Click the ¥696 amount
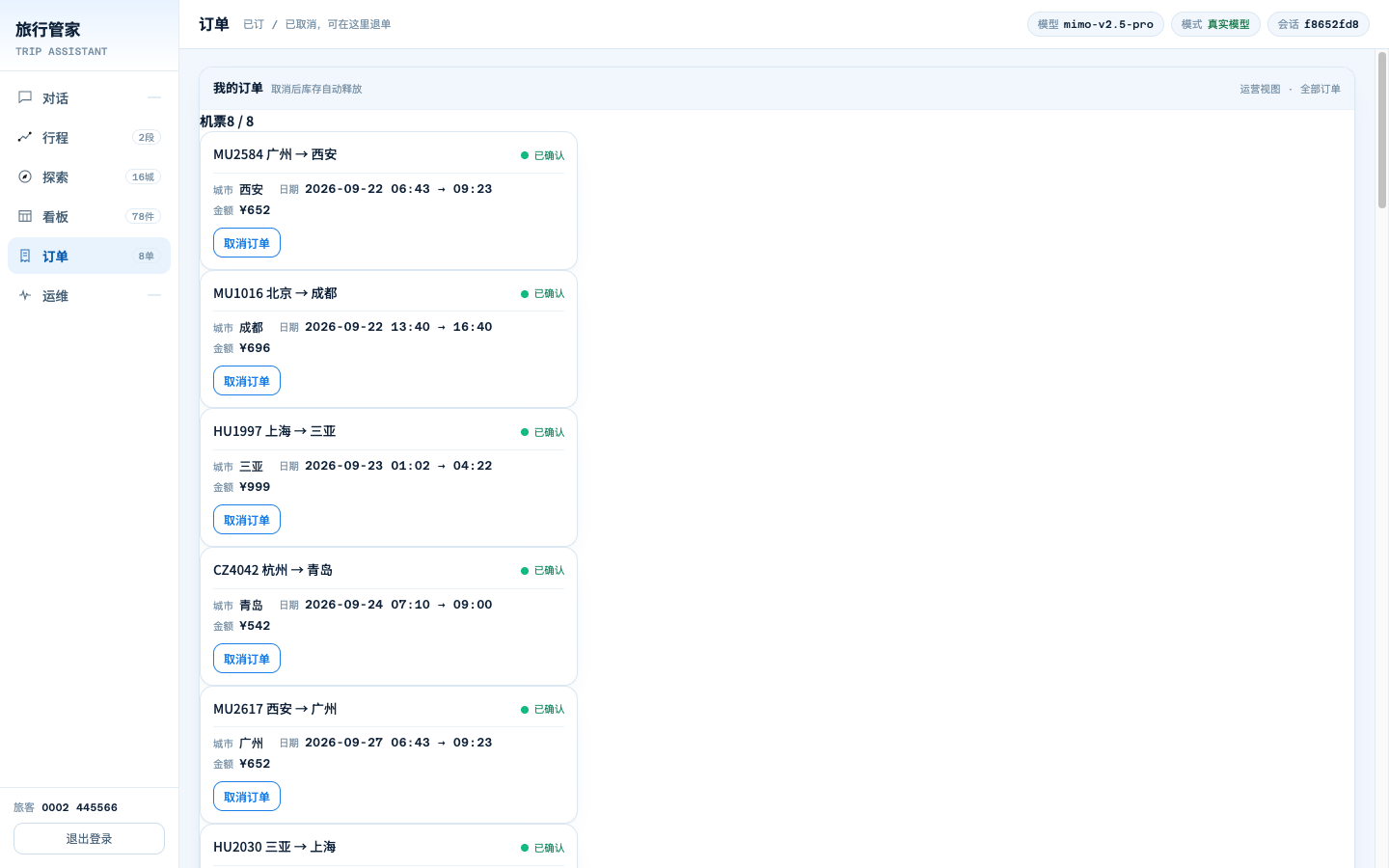This screenshot has width=1389, height=868. [255, 348]
